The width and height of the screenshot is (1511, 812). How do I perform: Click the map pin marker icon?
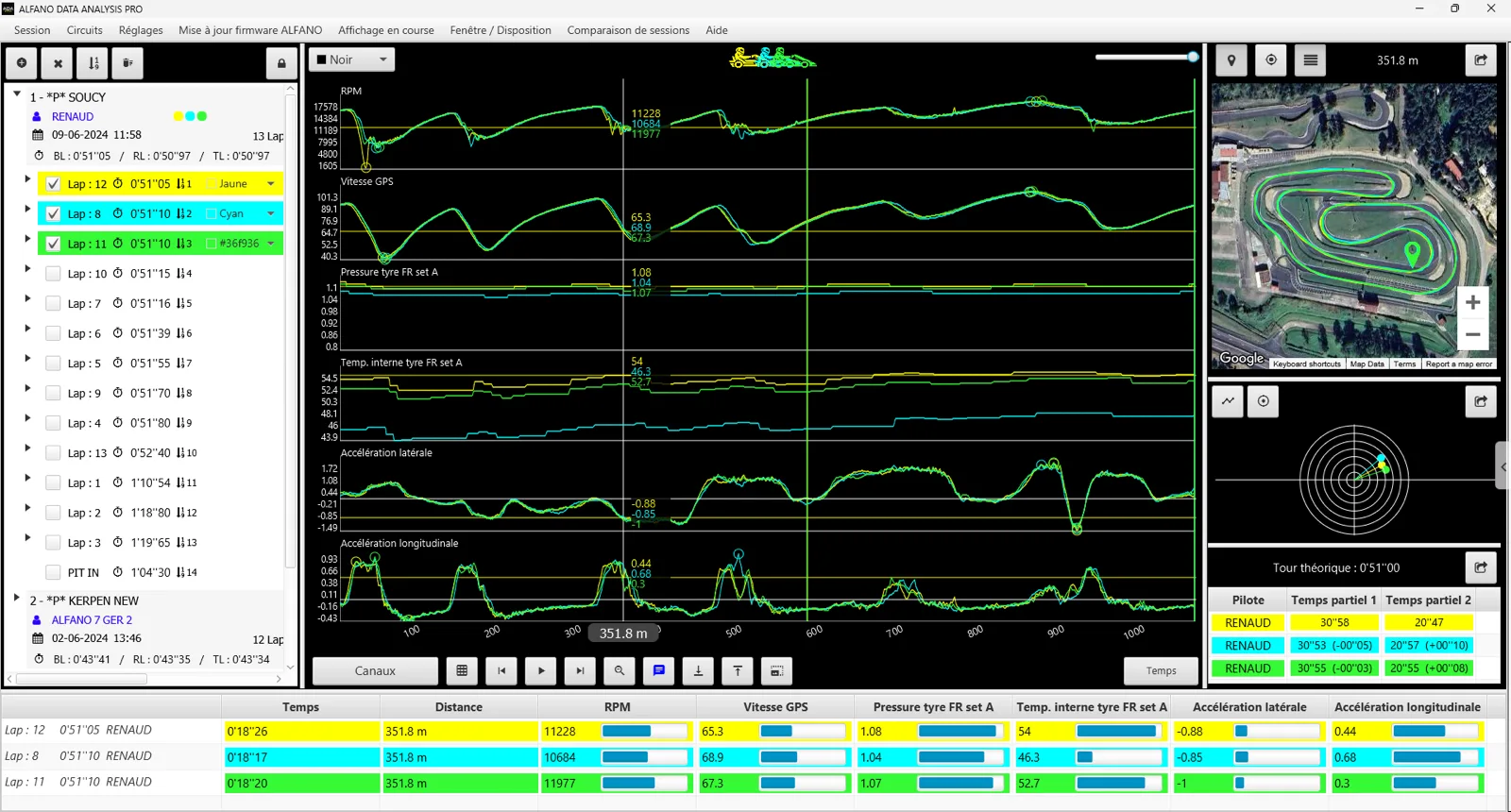point(1231,60)
